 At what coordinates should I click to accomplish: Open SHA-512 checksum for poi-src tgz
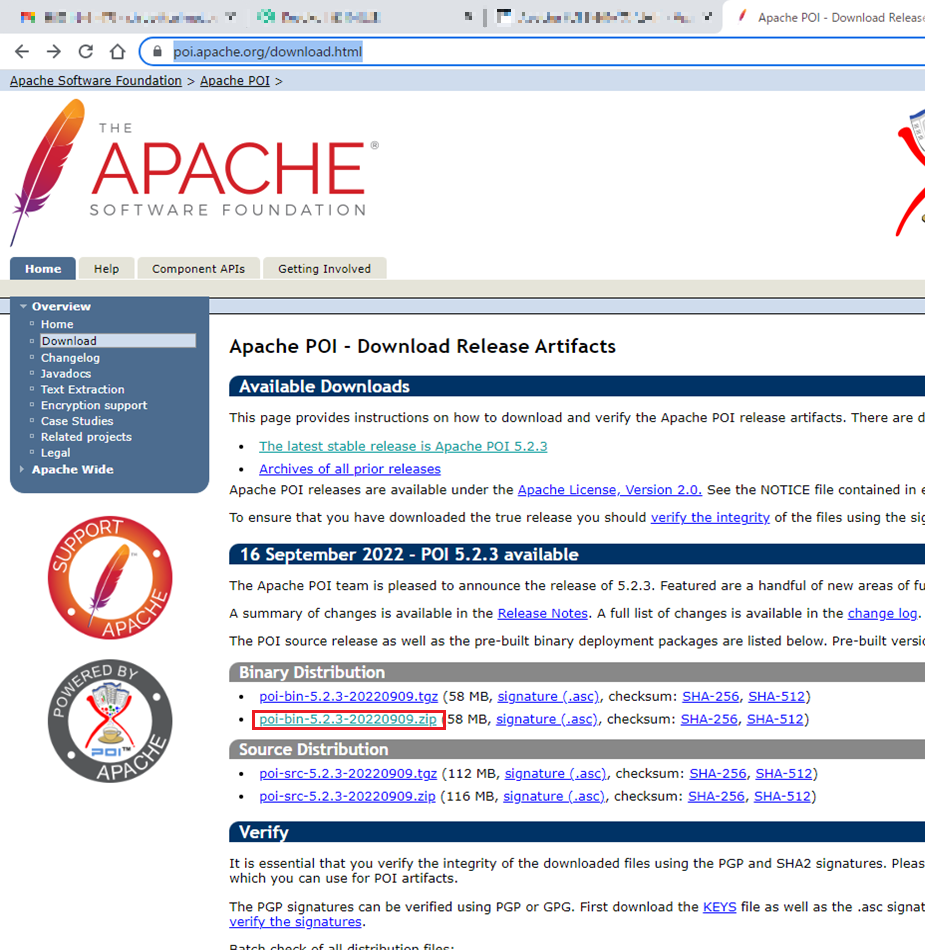783,774
